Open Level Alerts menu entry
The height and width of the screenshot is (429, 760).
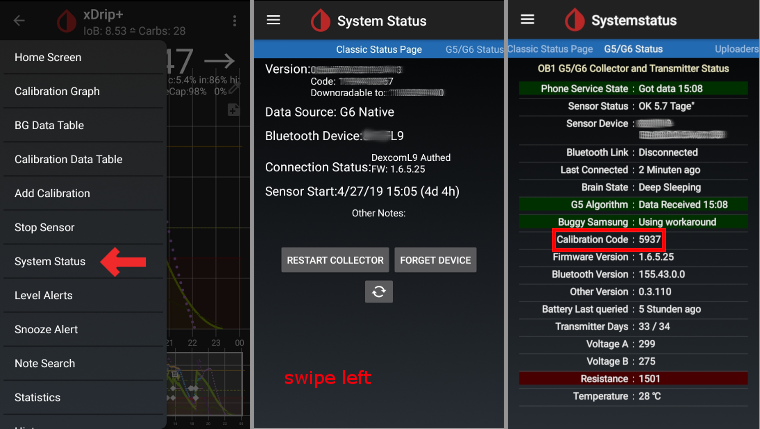point(83,295)
